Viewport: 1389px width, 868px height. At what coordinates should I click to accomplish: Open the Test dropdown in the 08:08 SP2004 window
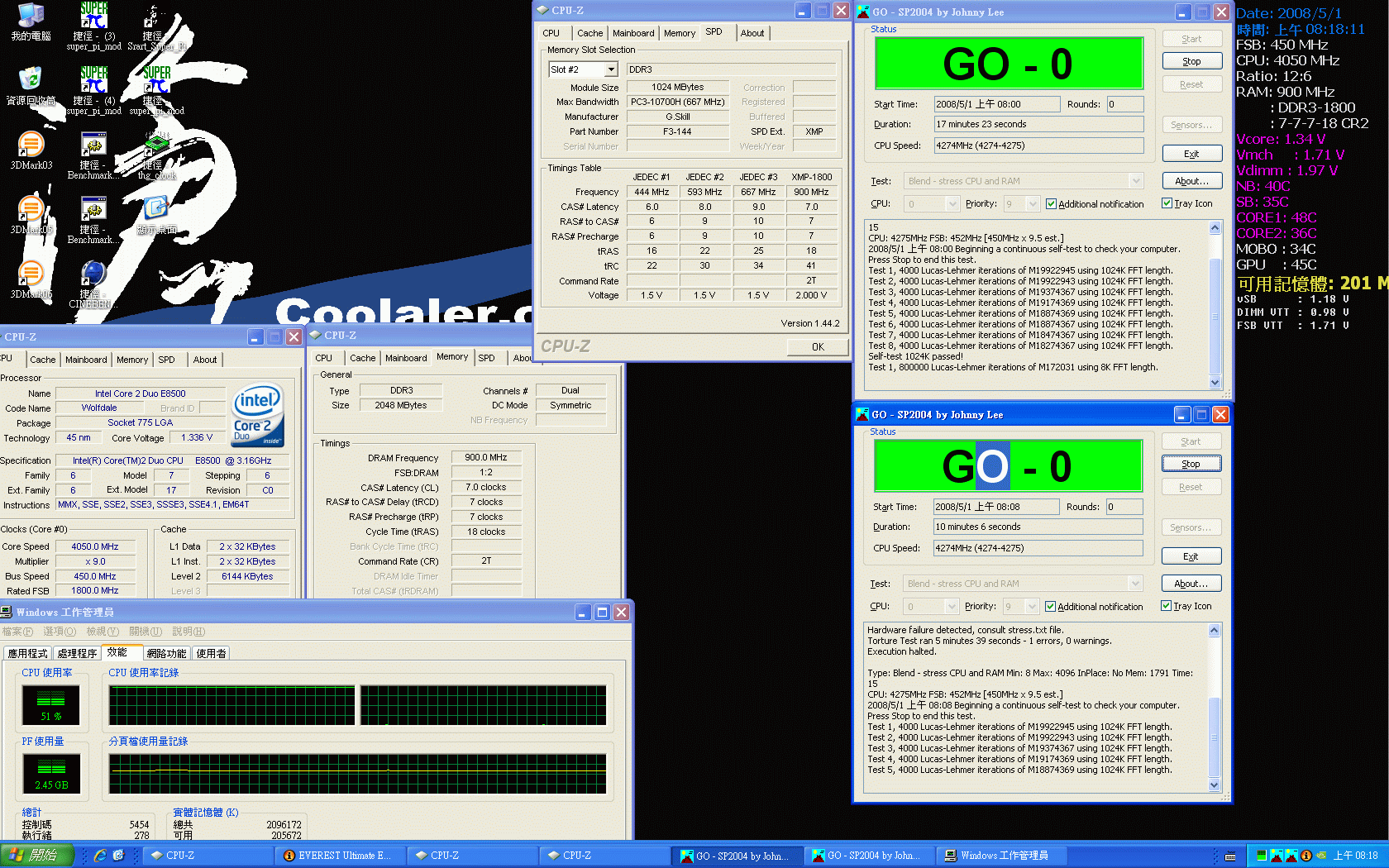1135,584
